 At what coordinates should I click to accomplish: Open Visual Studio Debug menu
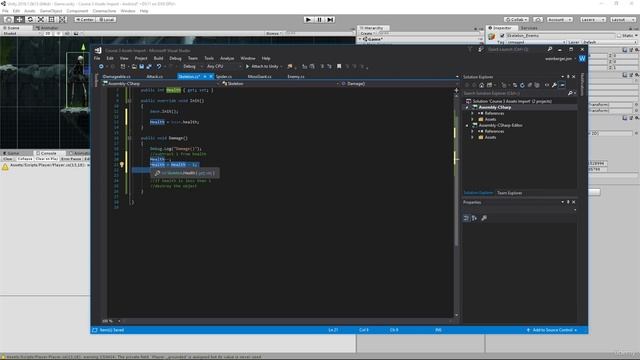175,58
